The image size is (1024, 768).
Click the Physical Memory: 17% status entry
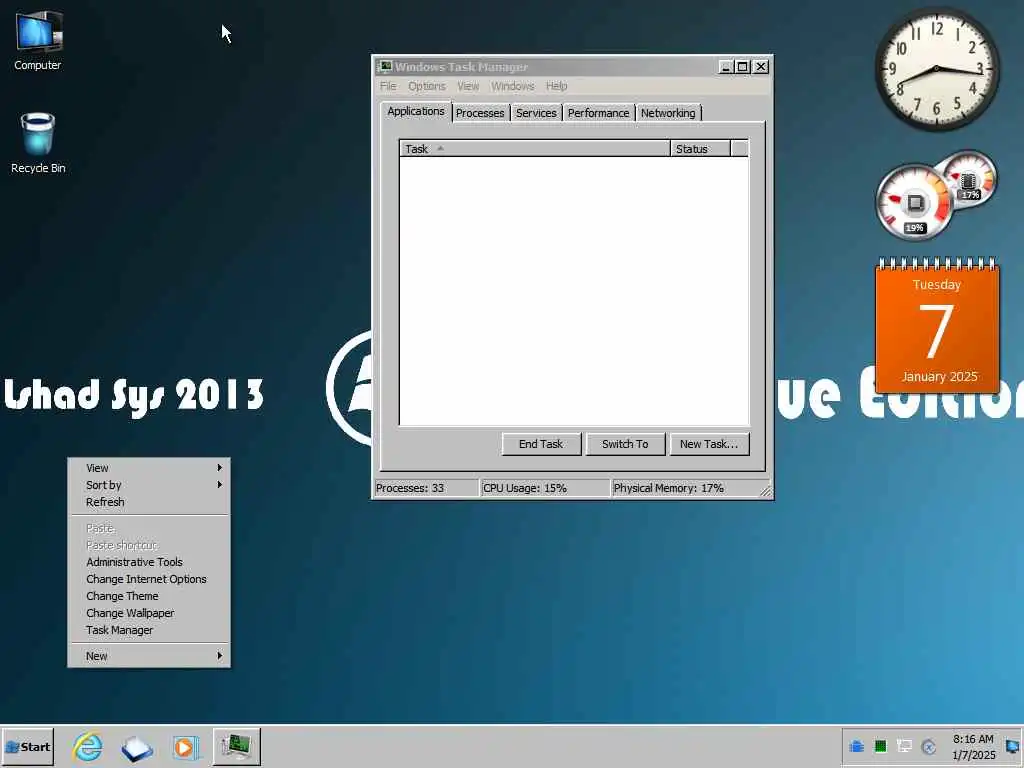click(684, 488)
